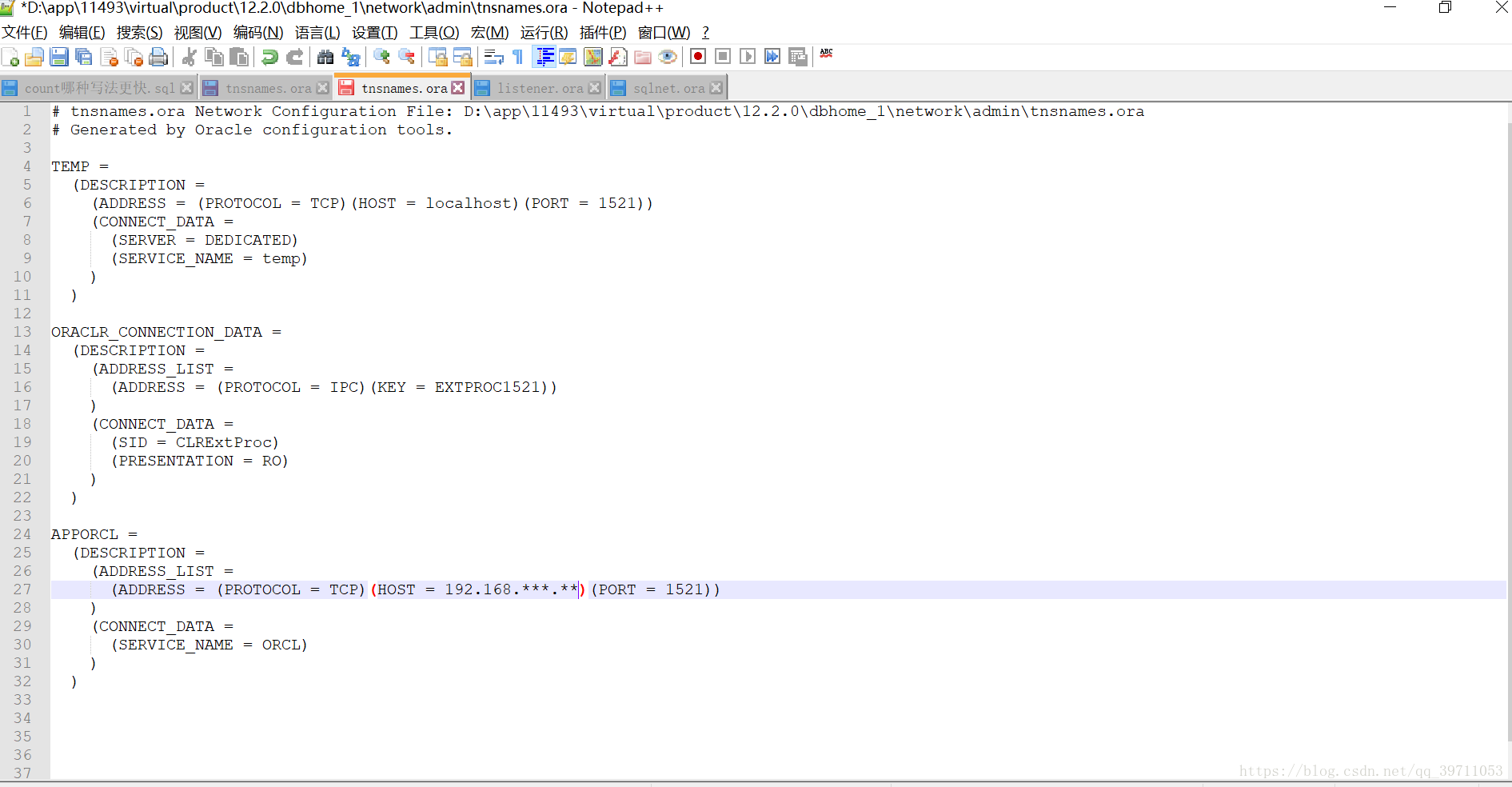Open the 视图(V) menu

[x=198, y=33]
